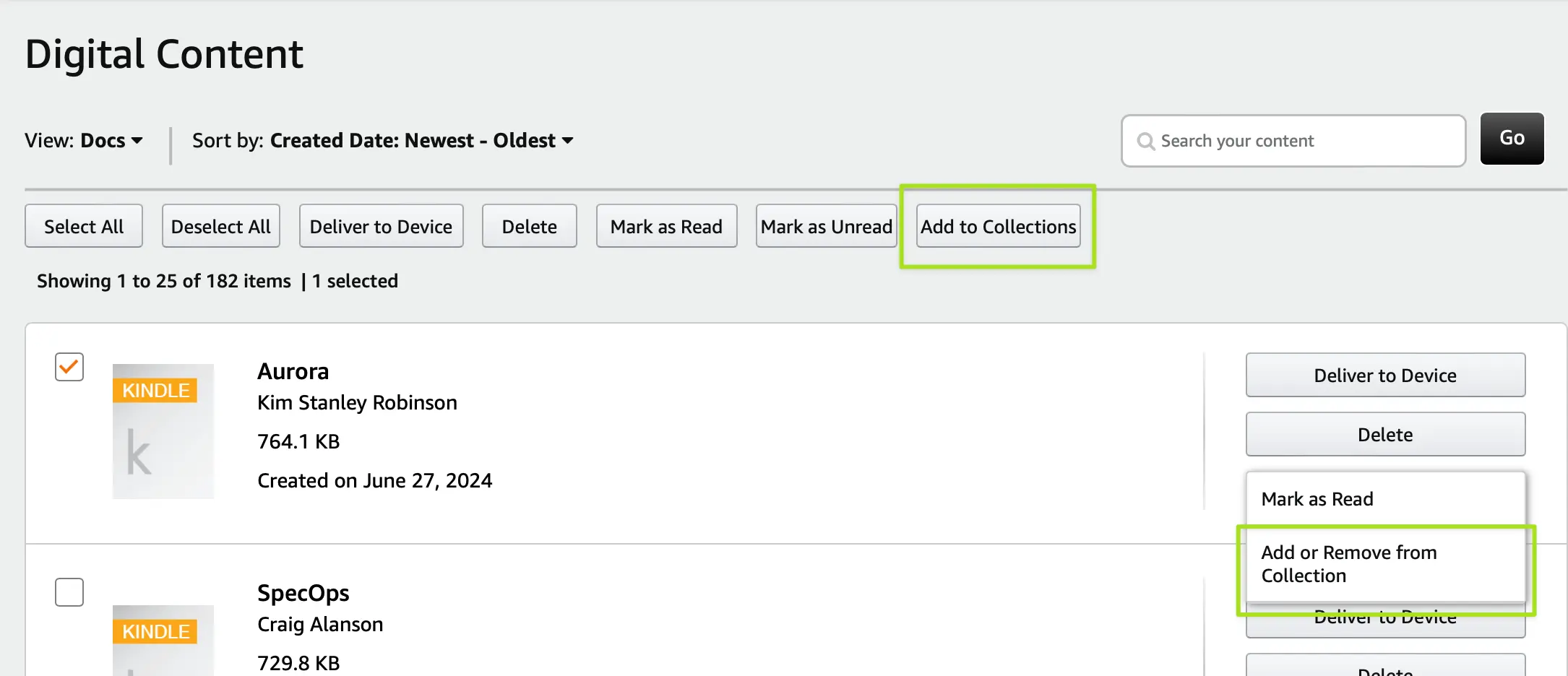This screenshot has height=676, width=1568.
Task: Click Deliver to Device for Aurora
Action: click(1384, 376)
